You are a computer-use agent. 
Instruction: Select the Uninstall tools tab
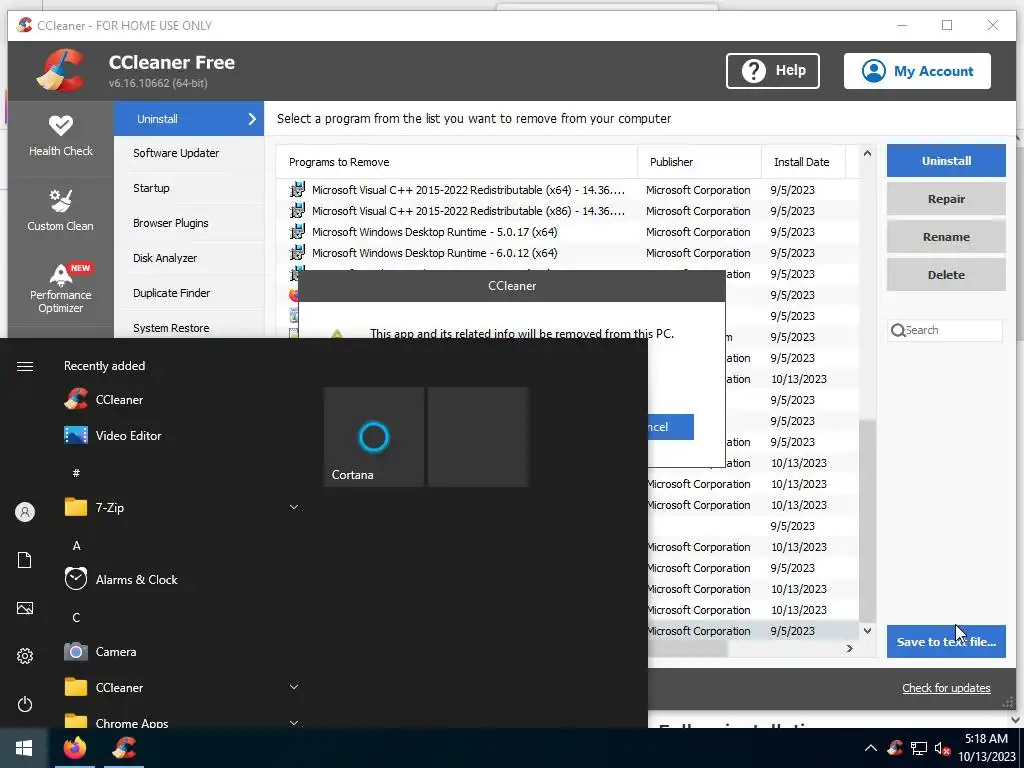pos(189,119)
